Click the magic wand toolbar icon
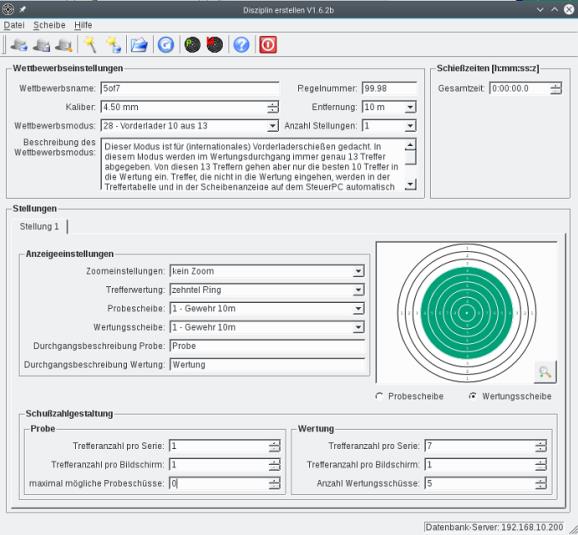This screenshot has width=578, height=535. [90, 45]
